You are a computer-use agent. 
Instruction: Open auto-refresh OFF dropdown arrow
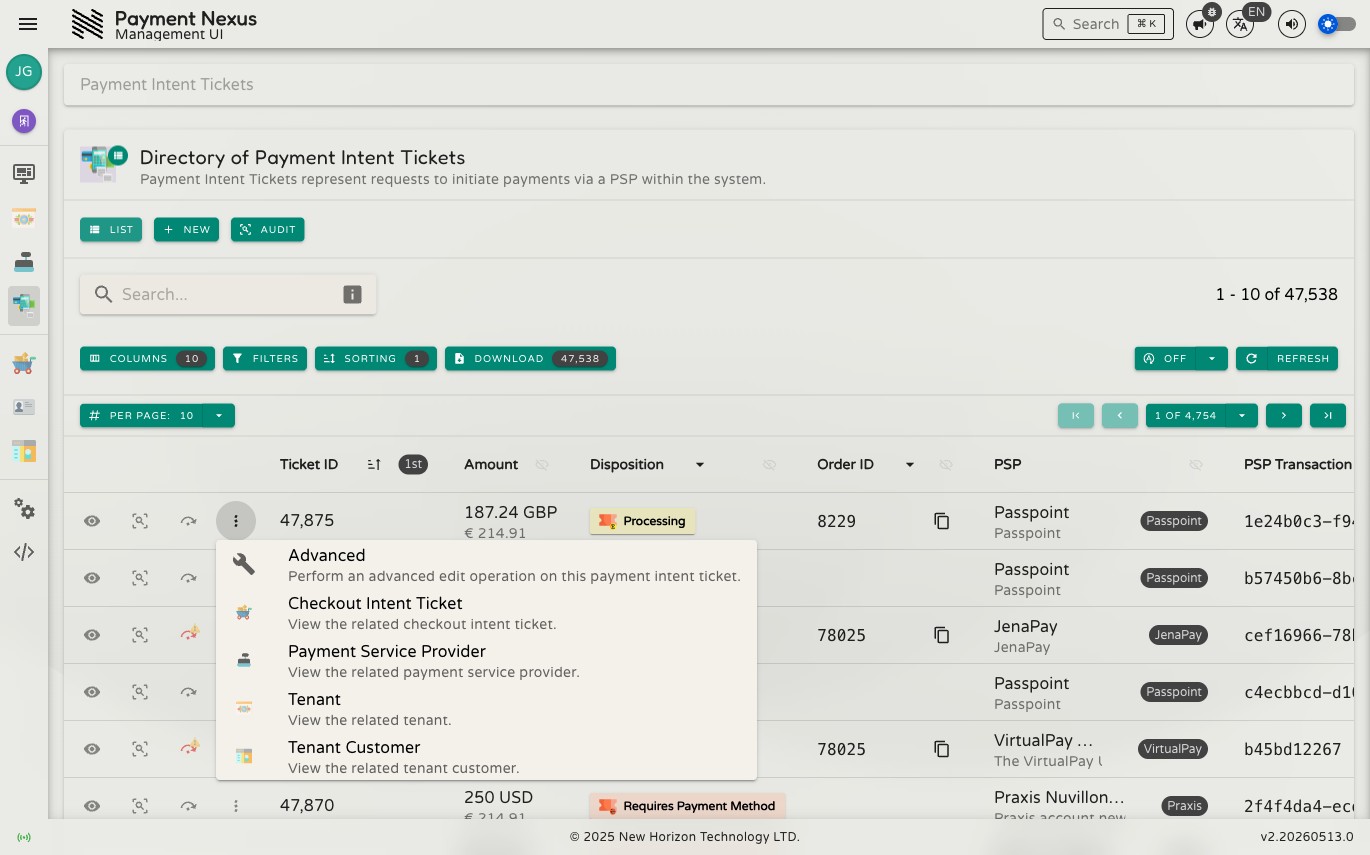point(1212,358)
